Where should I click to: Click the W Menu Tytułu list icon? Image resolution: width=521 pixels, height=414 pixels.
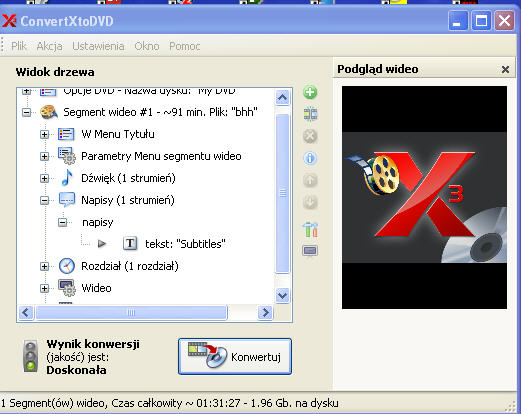tap(66, 134)
